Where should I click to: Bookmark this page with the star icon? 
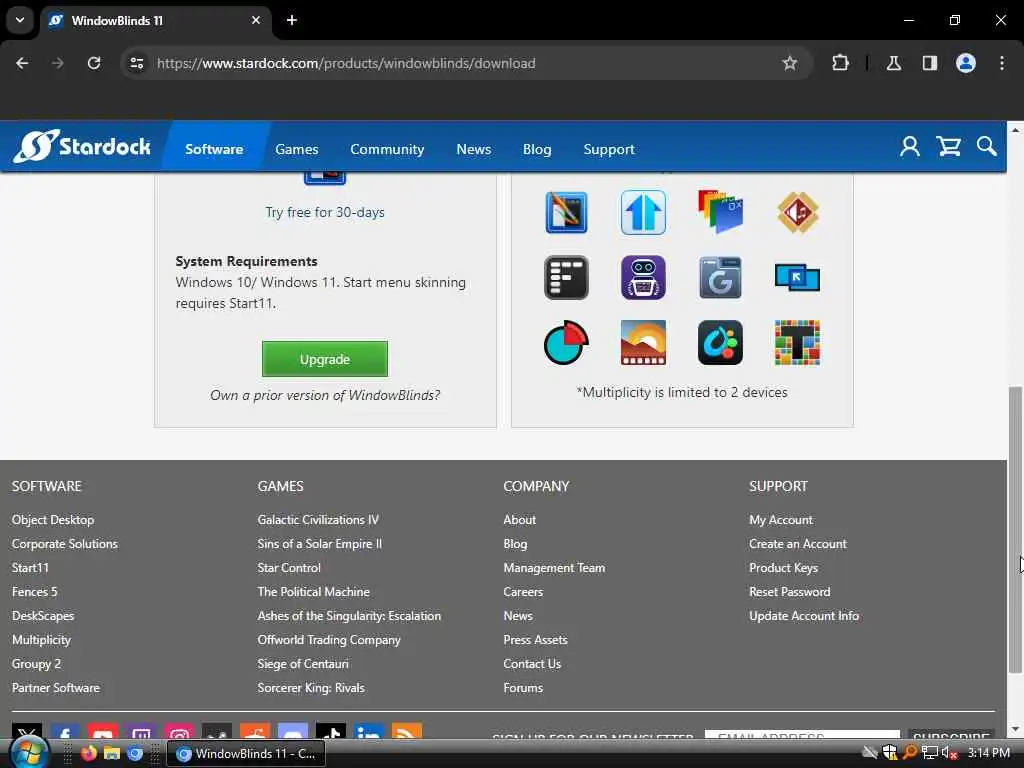coord(790,63)
